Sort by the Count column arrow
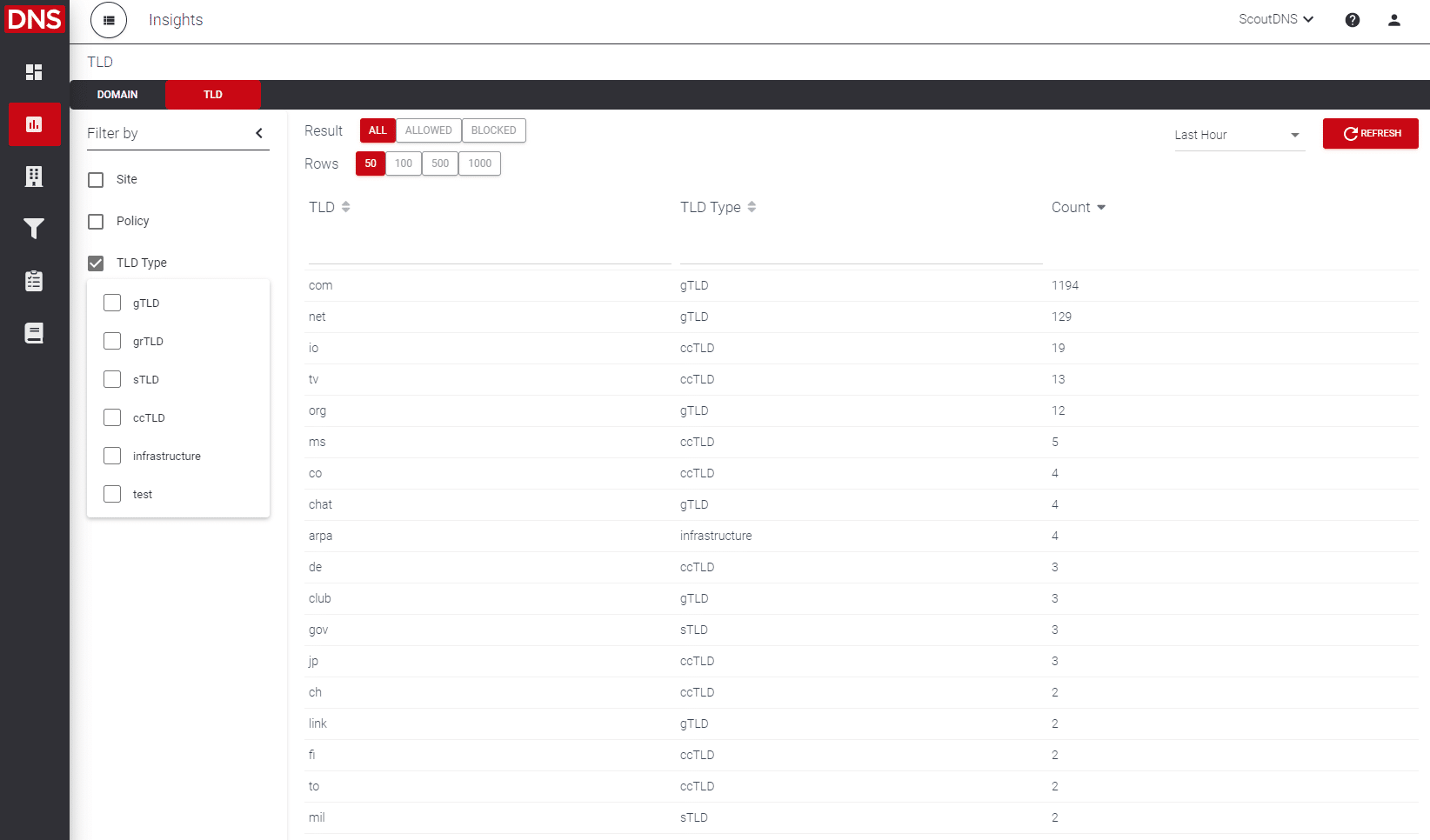Image resolution: width=1430 pixels, height=840 pixels. 1101,207
